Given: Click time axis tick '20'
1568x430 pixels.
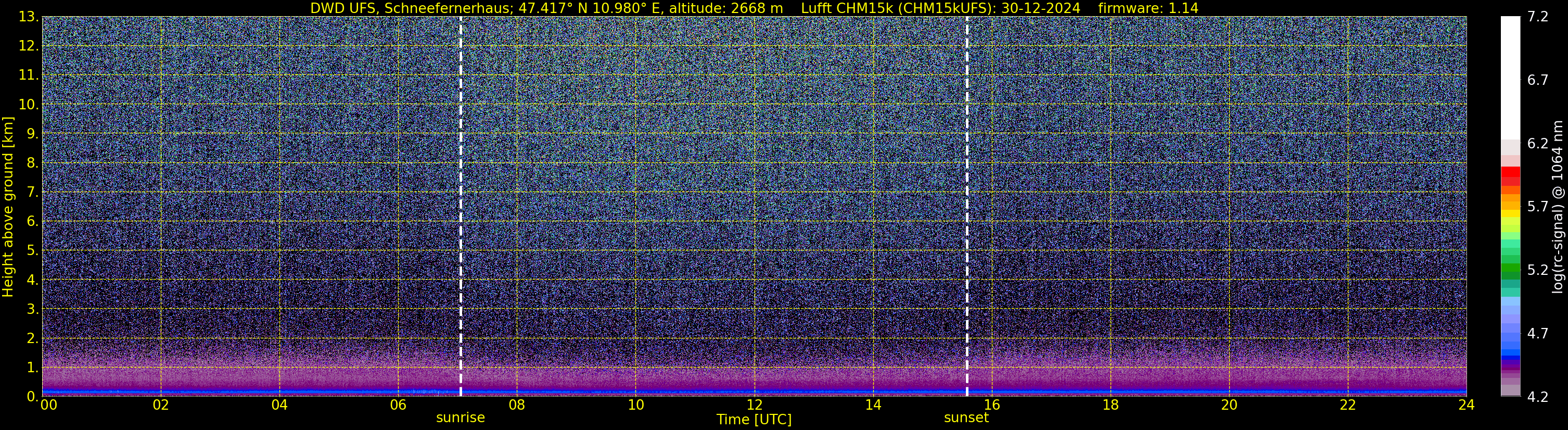Looking at the screenshot, I should [x=1229, y=405].
